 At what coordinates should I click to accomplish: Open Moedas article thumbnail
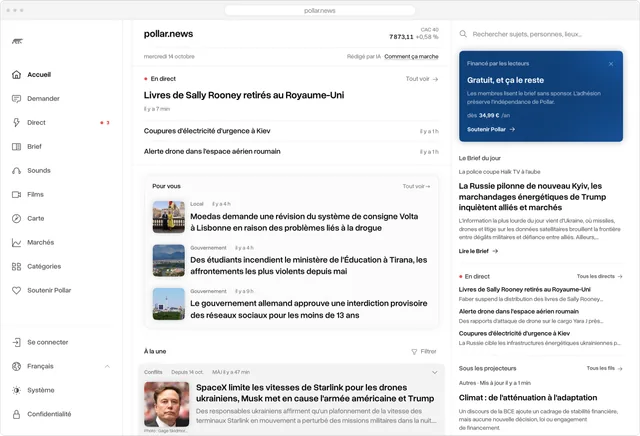click(169, 217)
